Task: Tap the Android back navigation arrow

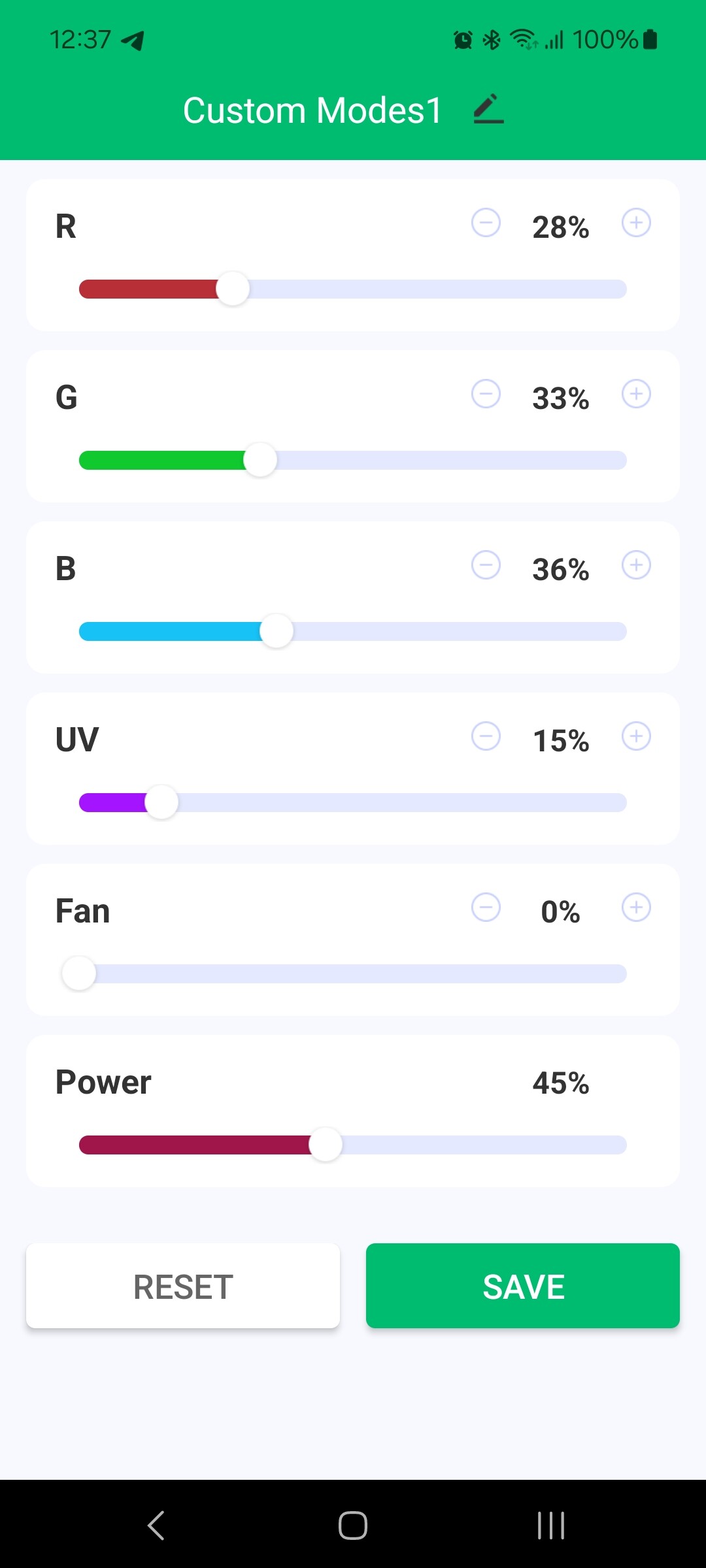Action: point(156,1526)
